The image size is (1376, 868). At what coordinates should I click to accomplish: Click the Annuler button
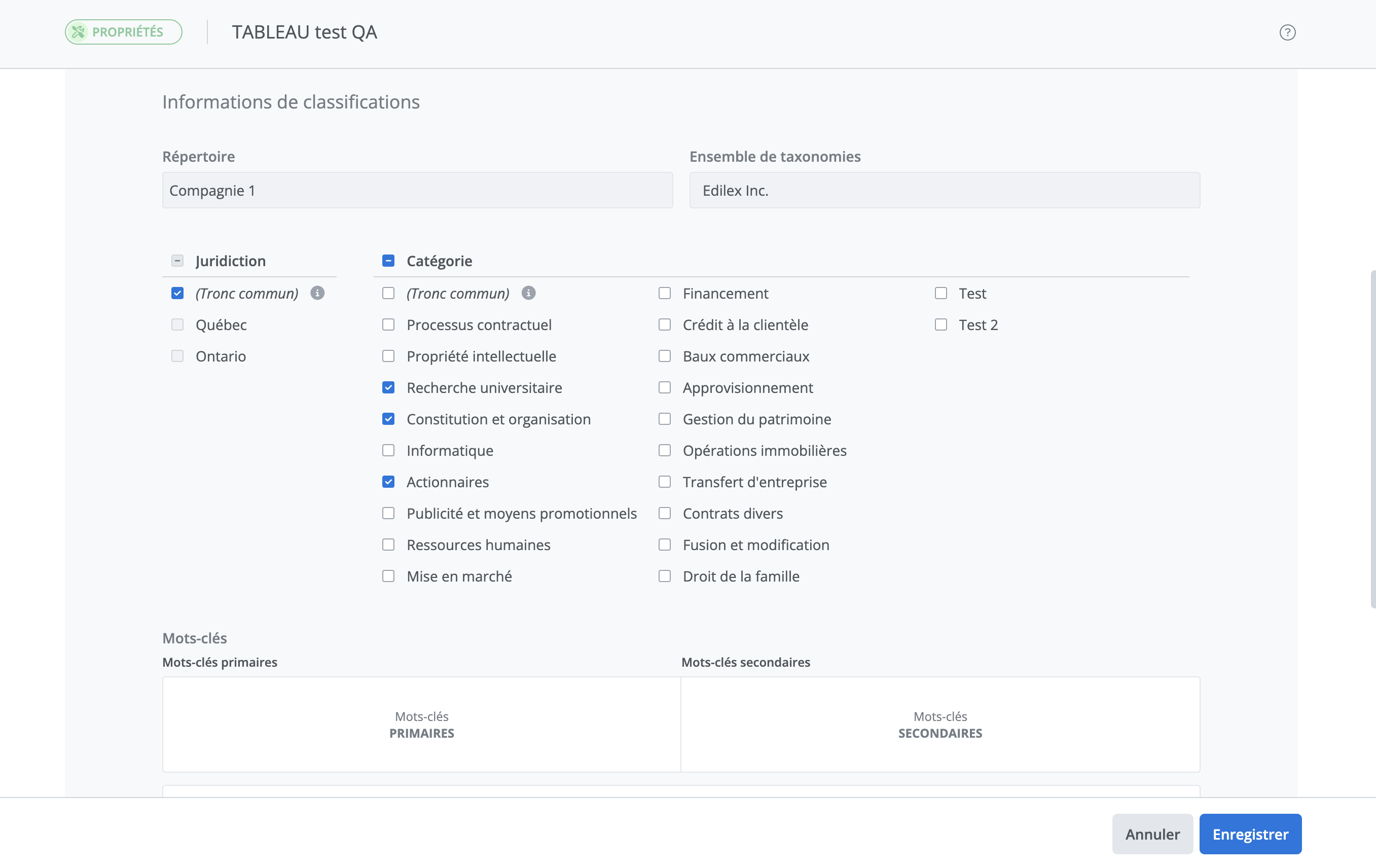click(x=1152, y=835)
